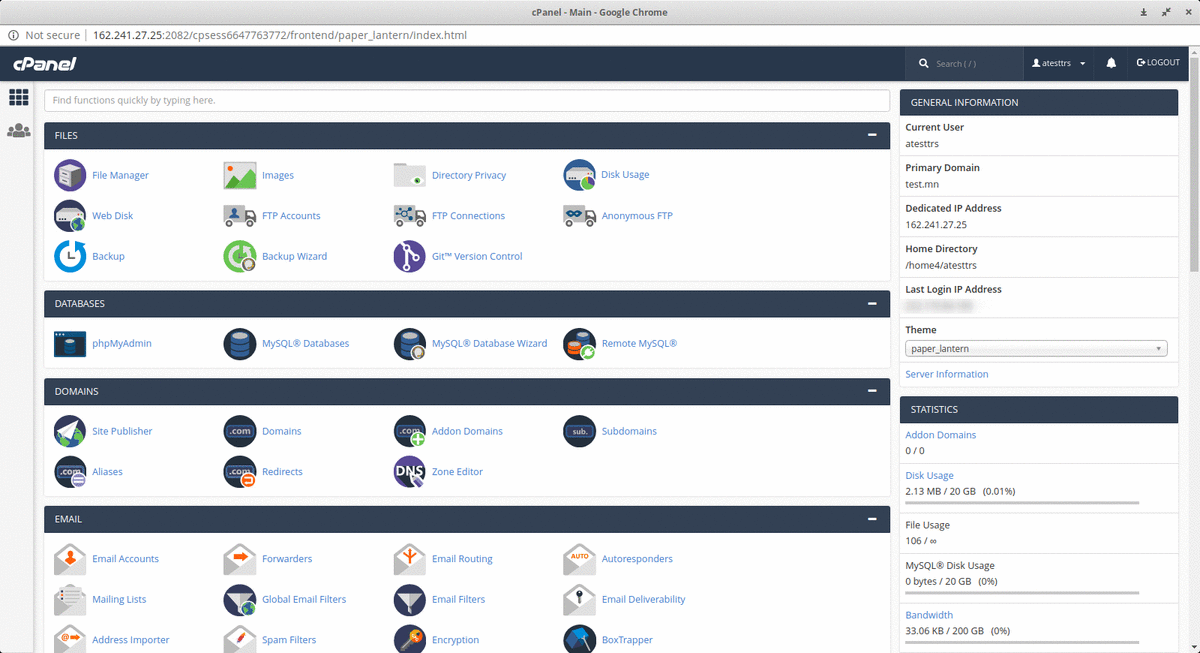This screenshot has height=653, width=1200.
Task: Open the phpMyAdmin icon
Action: [x=70, y=344]
